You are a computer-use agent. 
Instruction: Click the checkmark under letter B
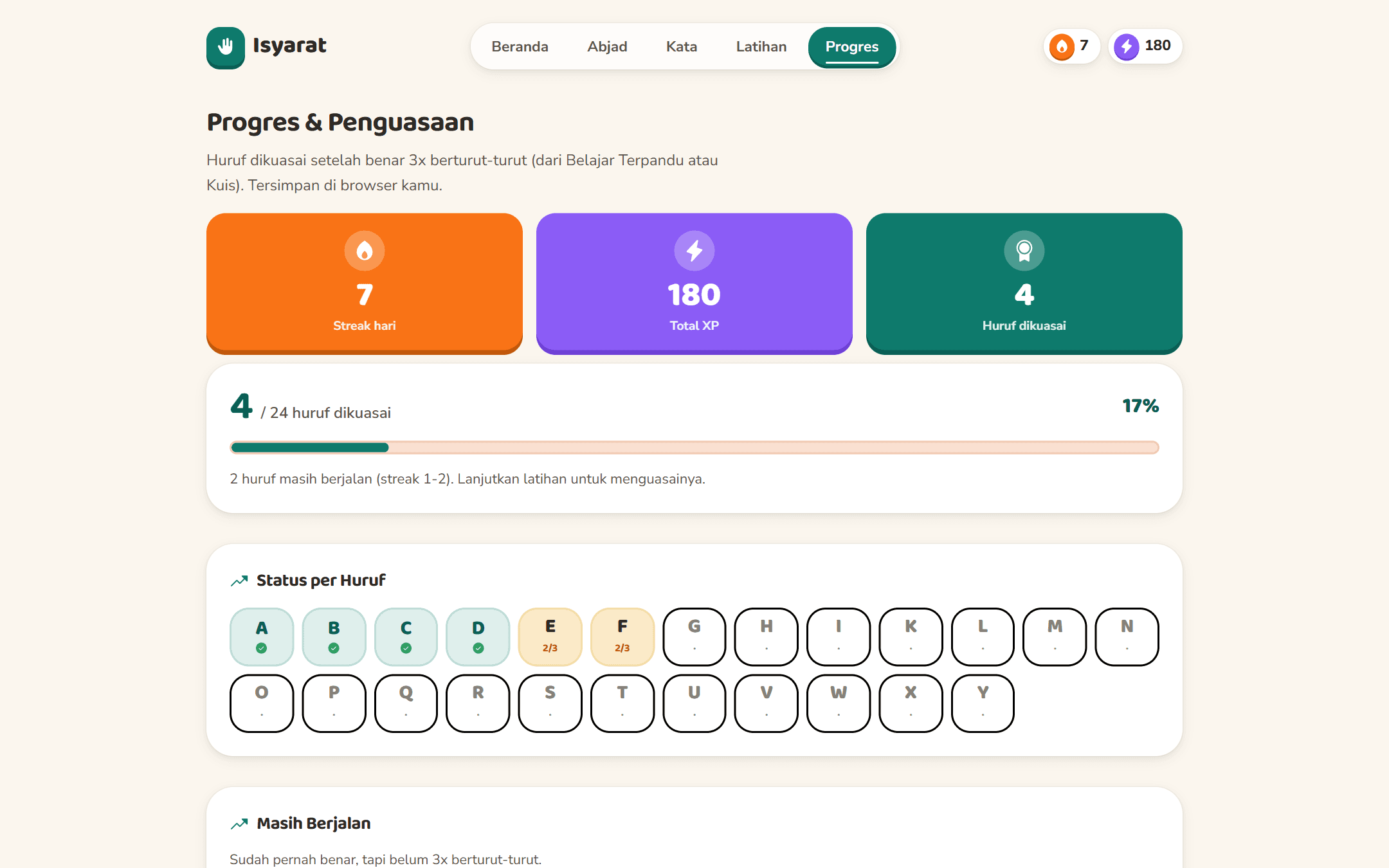[334, 648]
